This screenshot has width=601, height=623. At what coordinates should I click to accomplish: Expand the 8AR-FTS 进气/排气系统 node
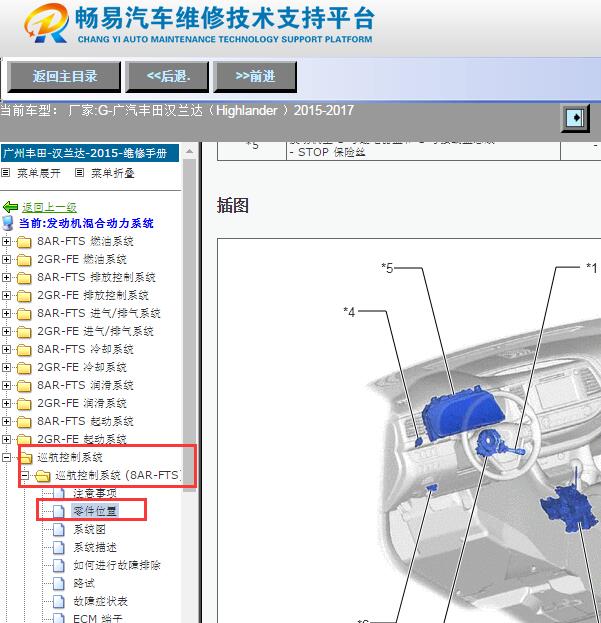[x=6, y=313]
